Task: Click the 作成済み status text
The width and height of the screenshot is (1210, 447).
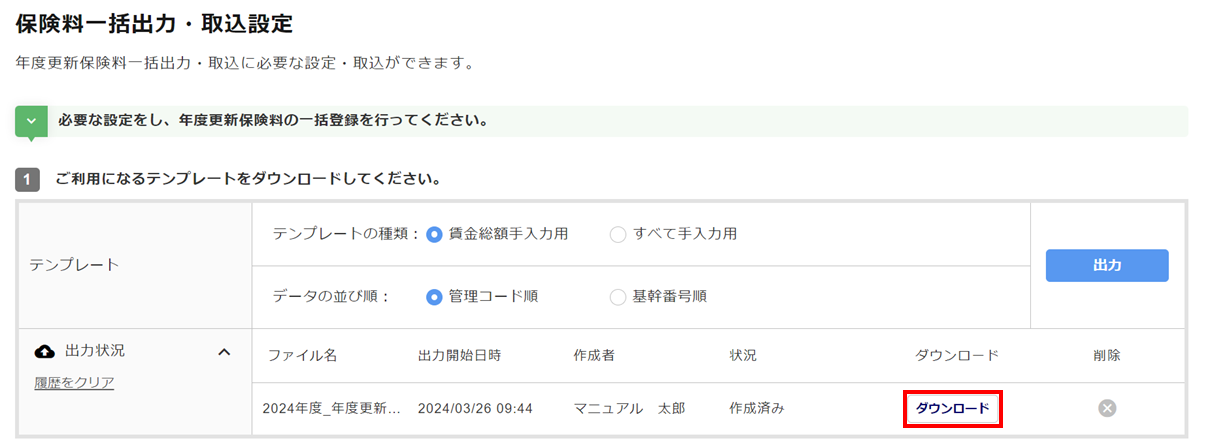Action: pos(757,408)
